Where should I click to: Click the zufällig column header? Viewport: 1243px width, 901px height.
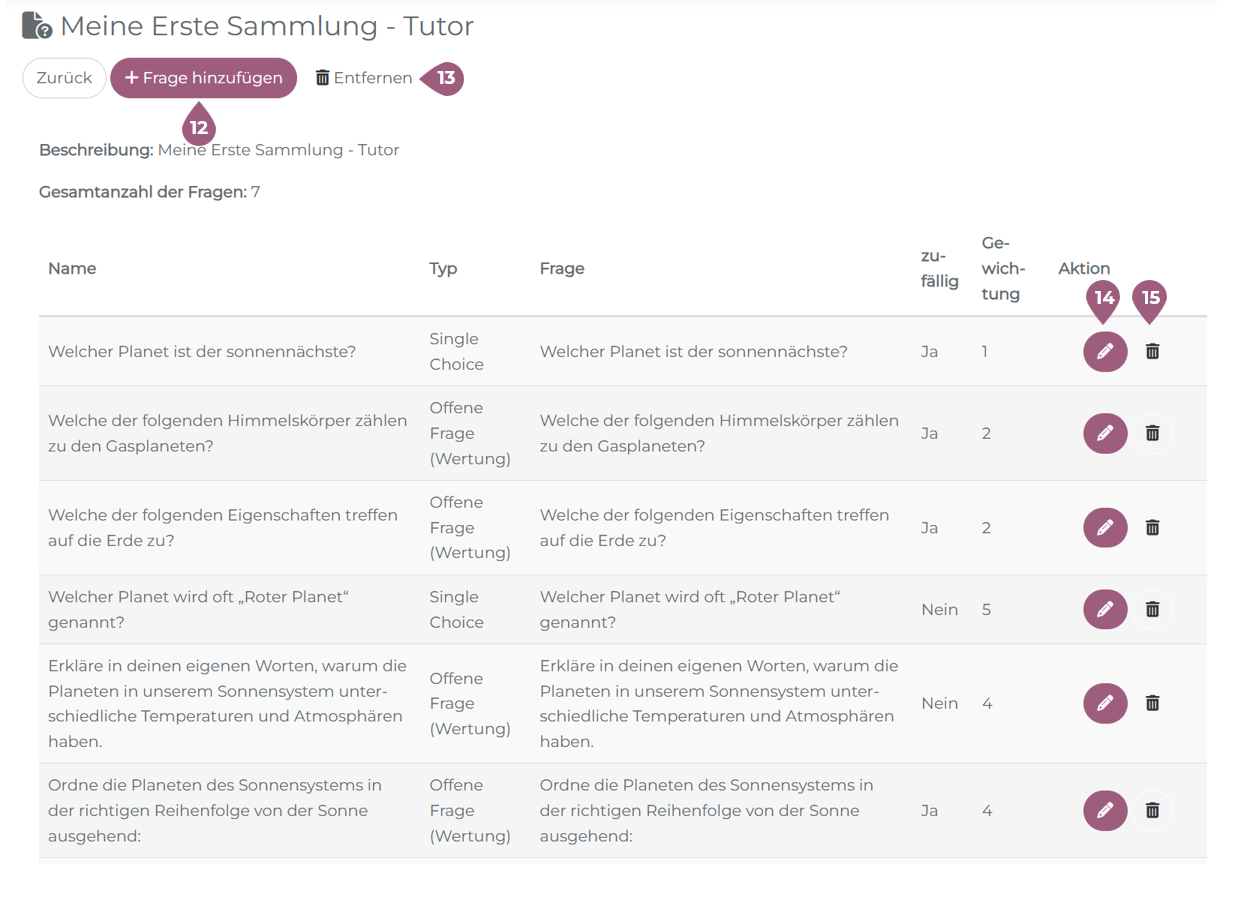(x=939, y=268)
